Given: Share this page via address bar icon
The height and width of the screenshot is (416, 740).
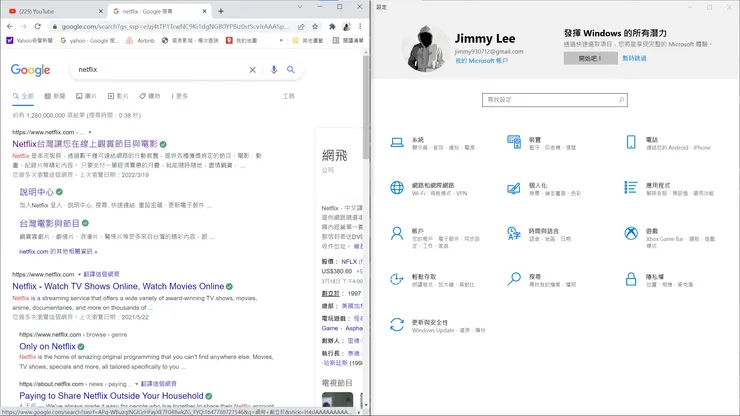Looking at the screenshot, I should 301,26.
